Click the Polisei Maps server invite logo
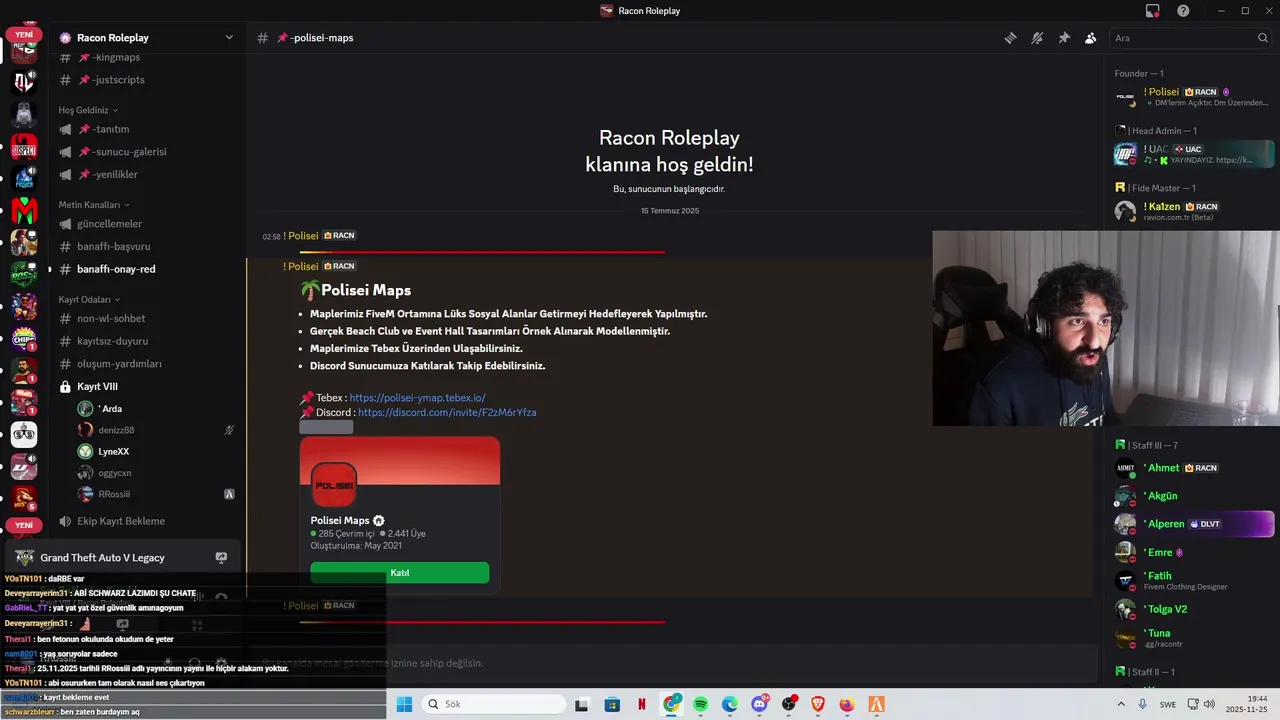This screenshot has height=720, width=1280. tap(334, 485)
